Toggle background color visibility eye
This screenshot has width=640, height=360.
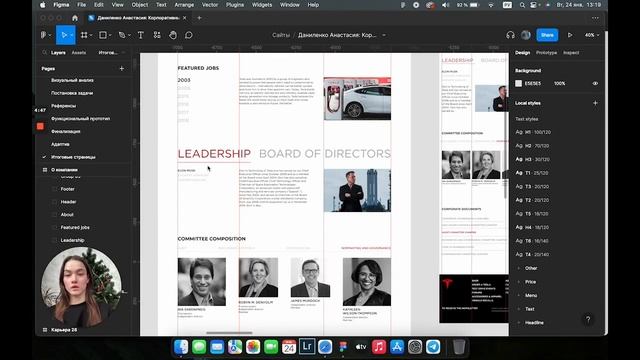[595, 83]
